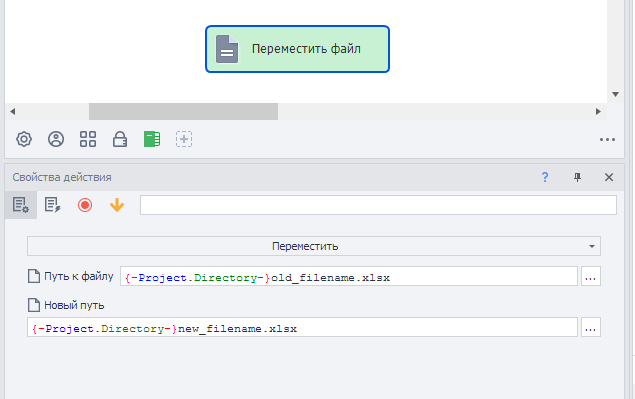Browse for file path with ellipsis button
The image size is (635, 399).
pos(591,276)
